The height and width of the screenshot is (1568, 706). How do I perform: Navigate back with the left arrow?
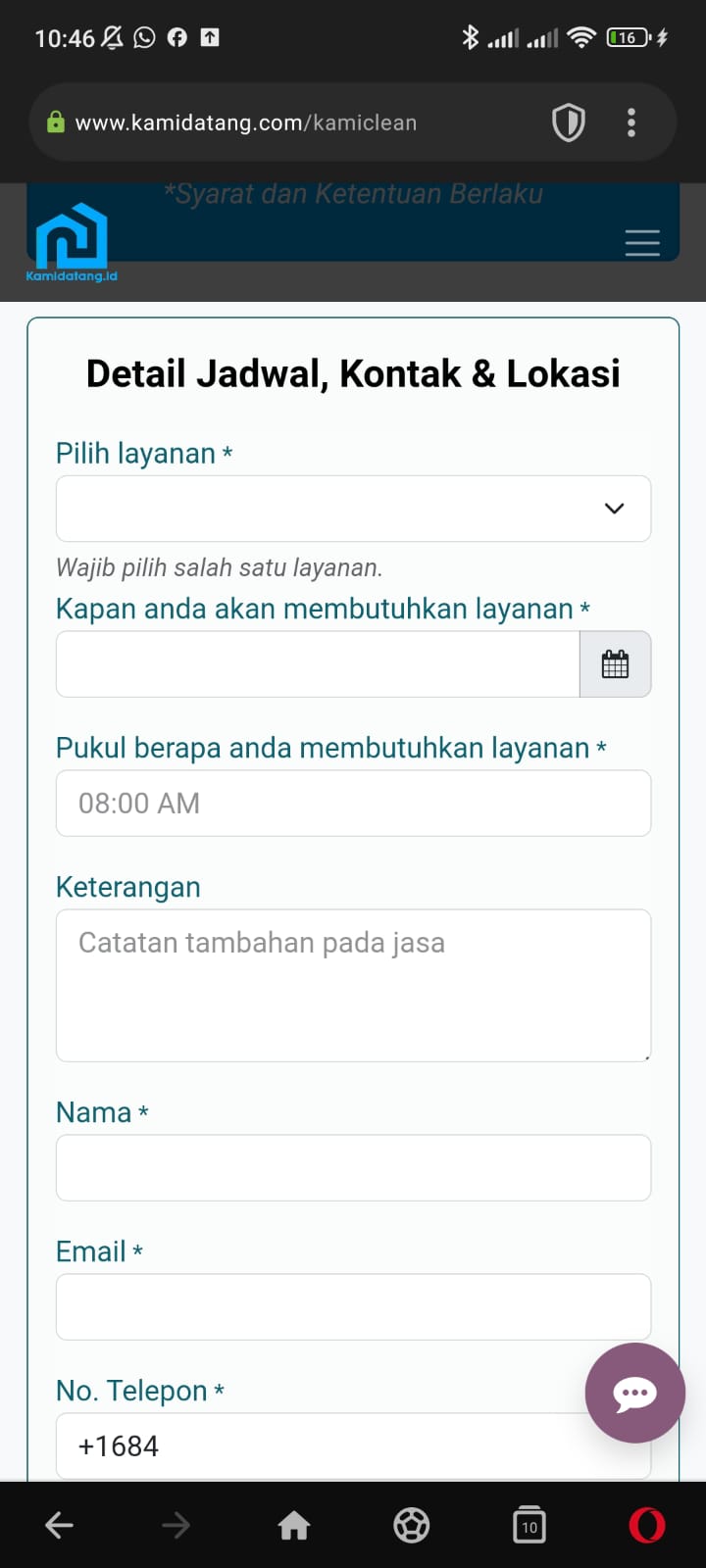[x=59, y=1525]
